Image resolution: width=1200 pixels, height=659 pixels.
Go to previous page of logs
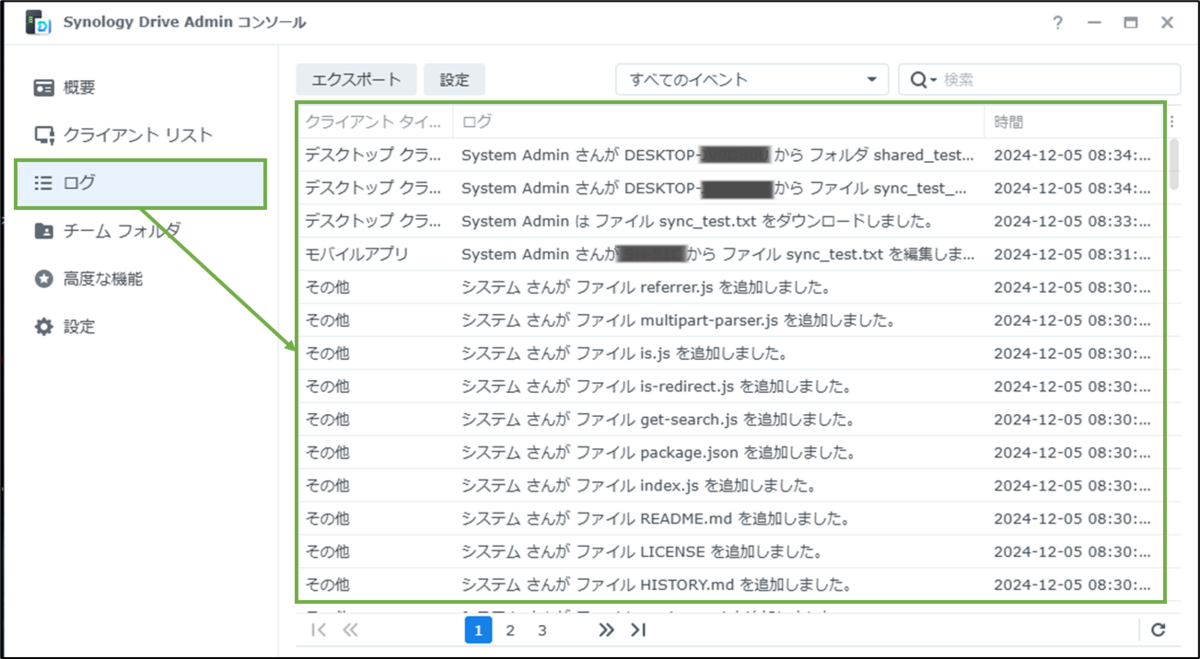[x=350, y=630]
